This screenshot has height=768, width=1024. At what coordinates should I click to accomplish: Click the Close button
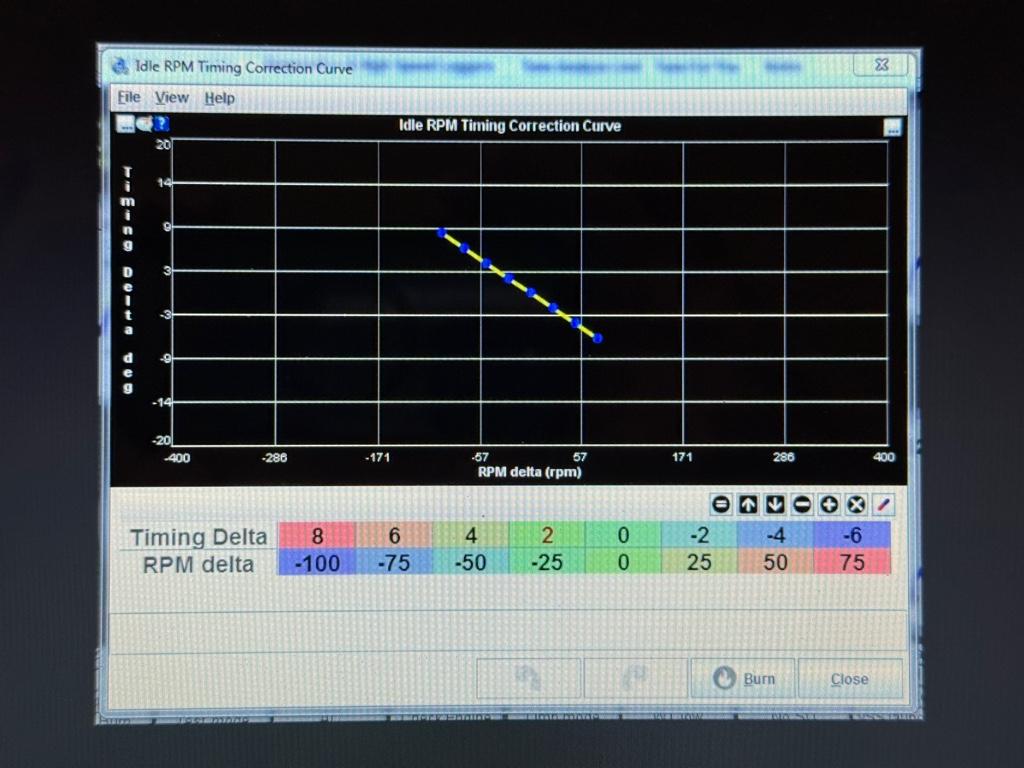coord(849,678)
